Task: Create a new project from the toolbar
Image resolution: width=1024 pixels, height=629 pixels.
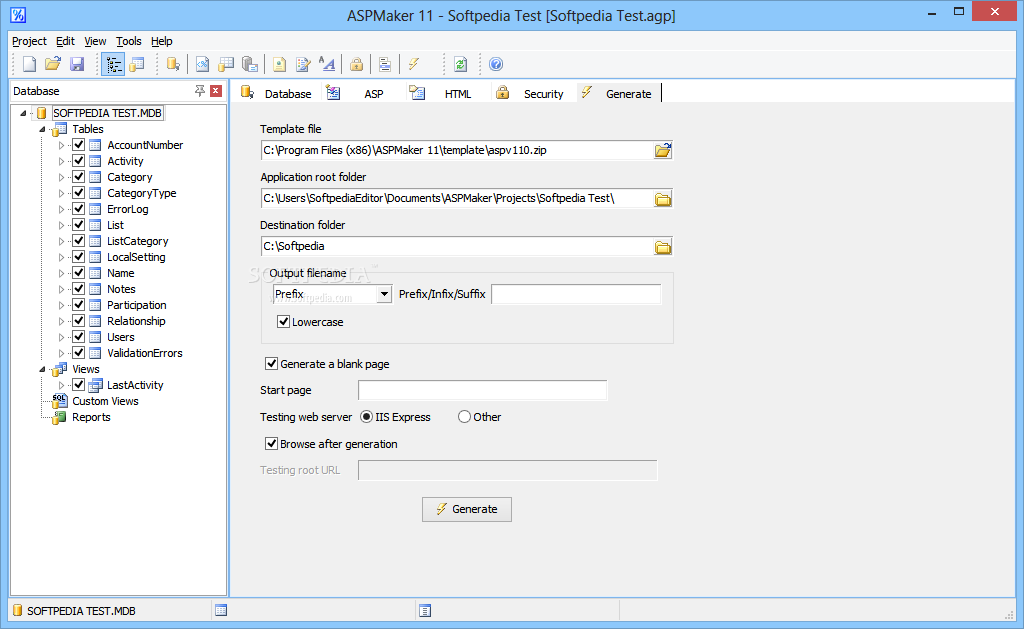Action: coord(29,64)
